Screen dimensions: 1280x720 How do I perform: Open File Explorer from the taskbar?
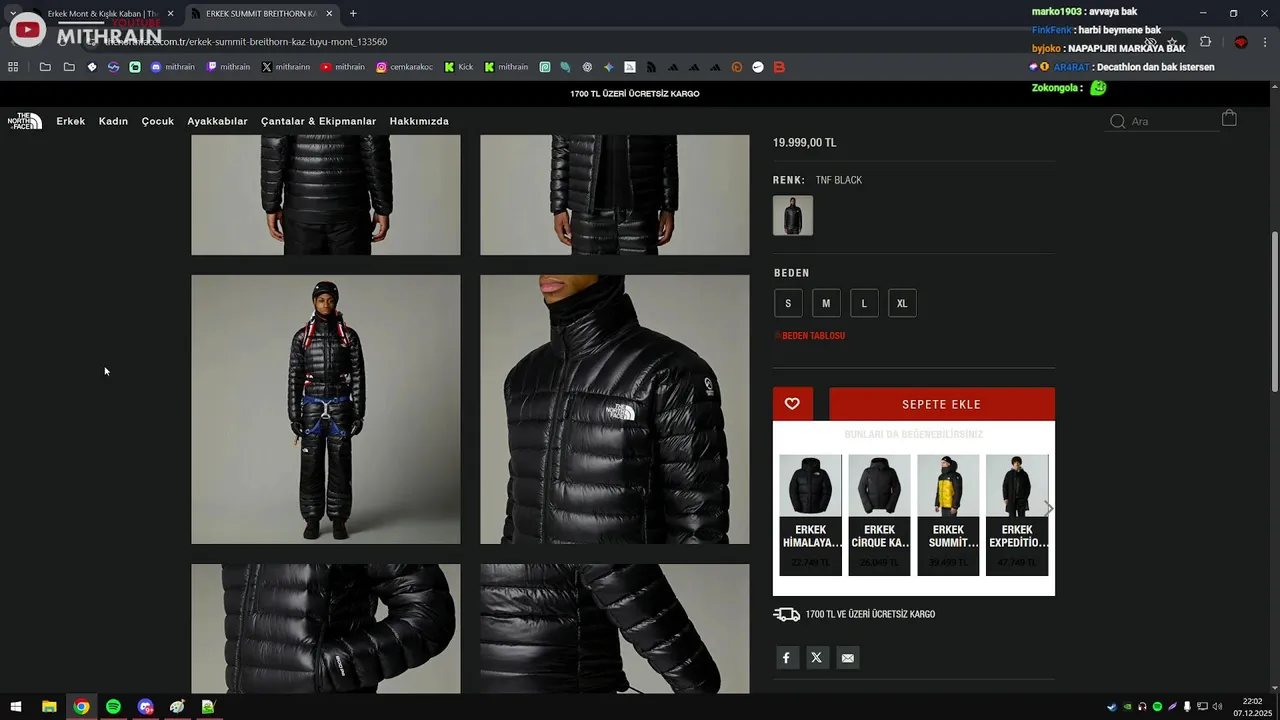point(49,707)
